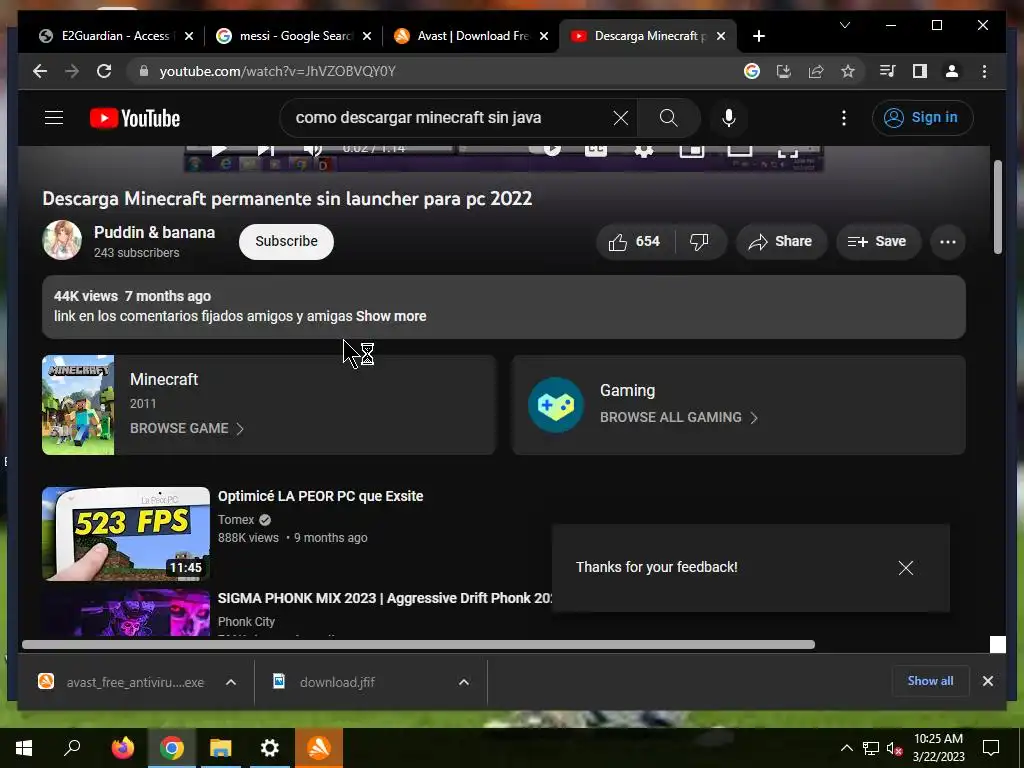Viewport: 1024px width, 768px height.
Task: Share the Minecraft video
Action: (781, 242)
